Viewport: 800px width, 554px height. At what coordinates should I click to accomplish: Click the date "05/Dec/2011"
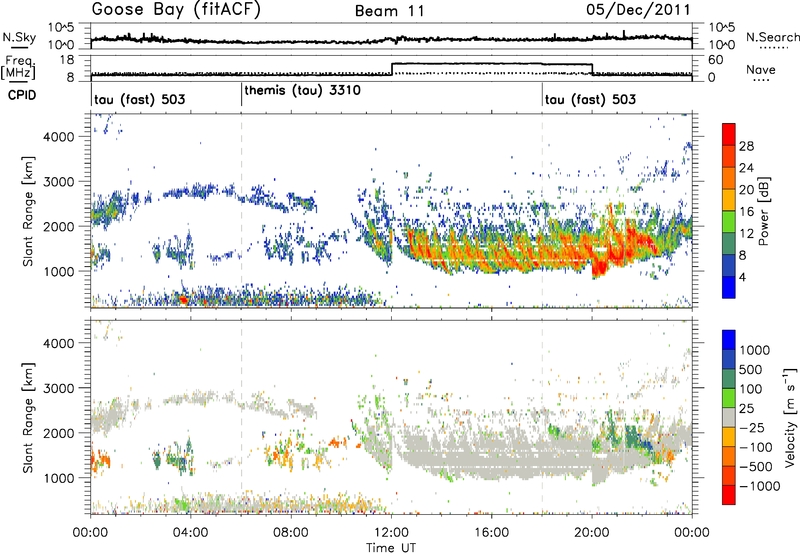pyautogui.click(x=638, y=10)
